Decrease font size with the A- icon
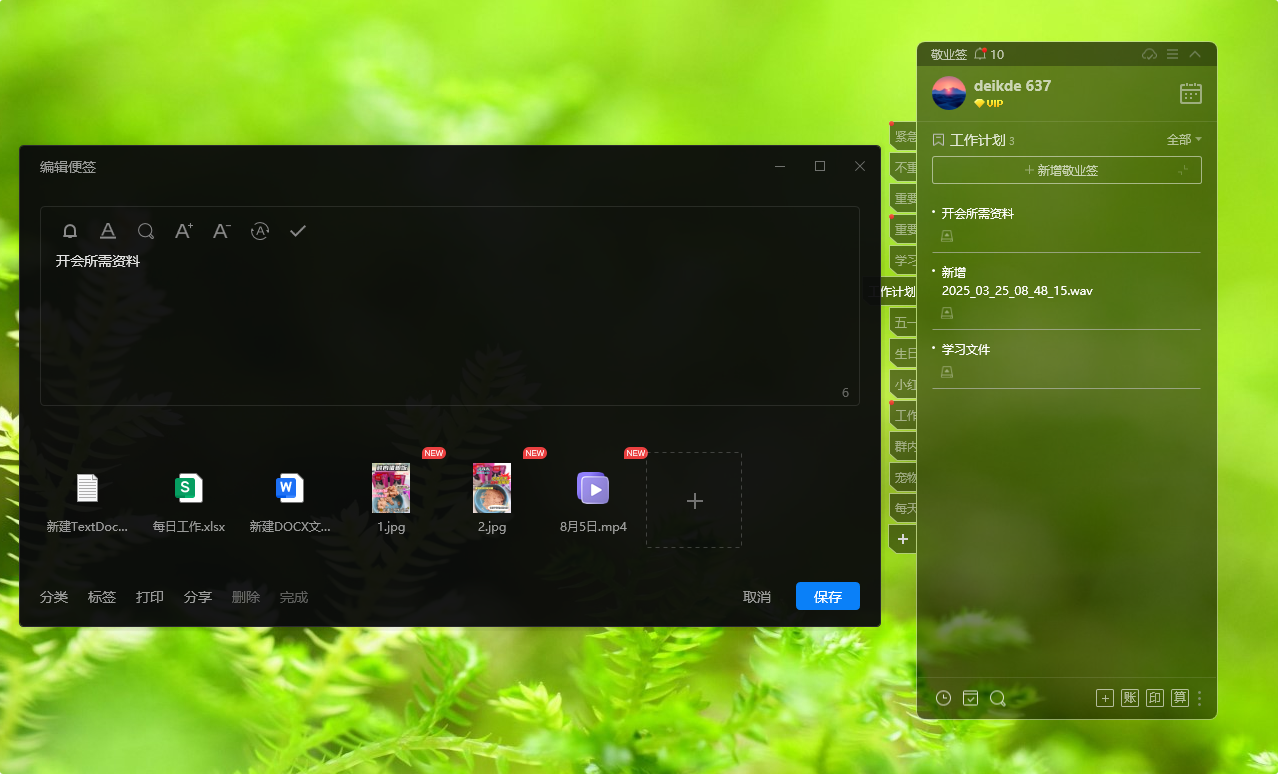This screenshot has width=1278, height=774. 222,231
